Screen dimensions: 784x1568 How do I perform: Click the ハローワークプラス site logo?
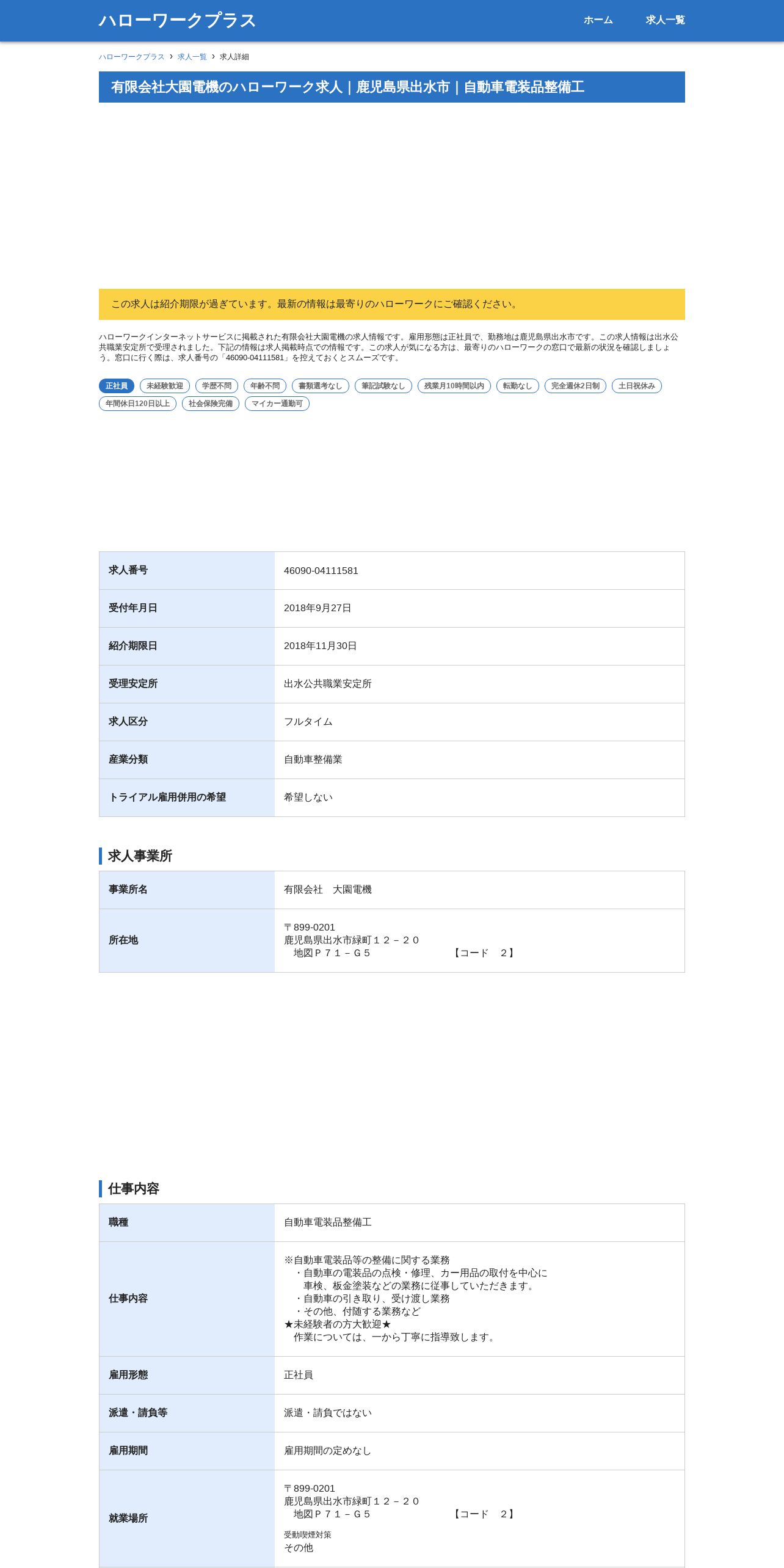(x=177, y=20)
